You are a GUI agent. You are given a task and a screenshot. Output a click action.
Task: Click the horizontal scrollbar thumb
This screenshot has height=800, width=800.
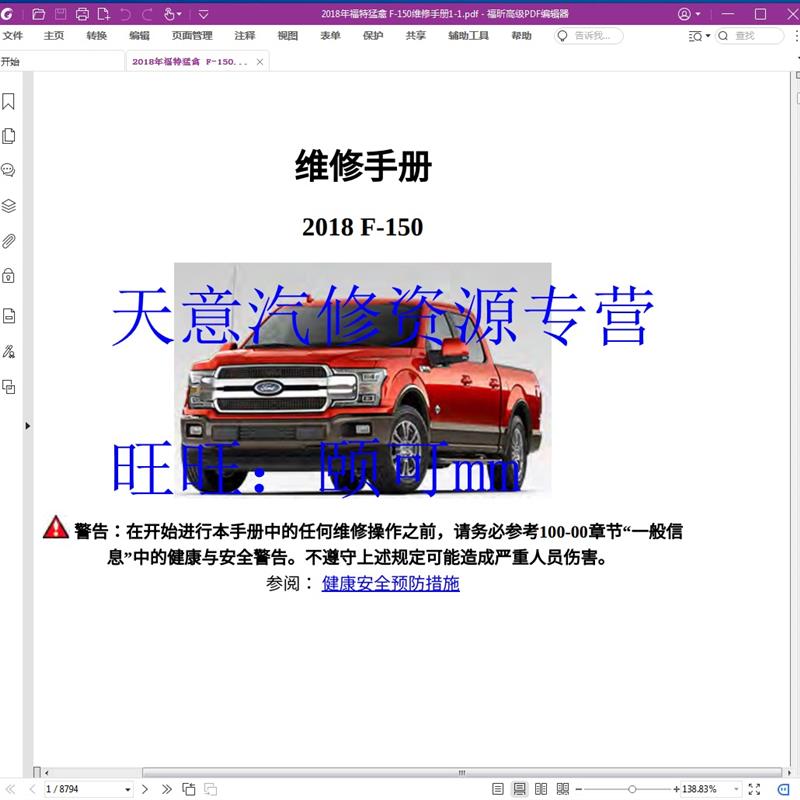(x=462, y=772)
